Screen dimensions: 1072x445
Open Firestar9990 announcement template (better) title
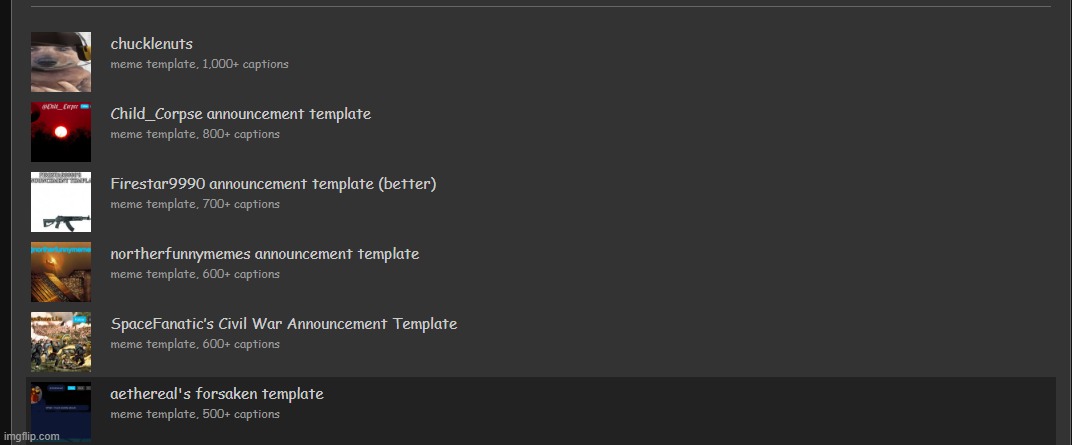pyautogui.click(x=273, y=184)
